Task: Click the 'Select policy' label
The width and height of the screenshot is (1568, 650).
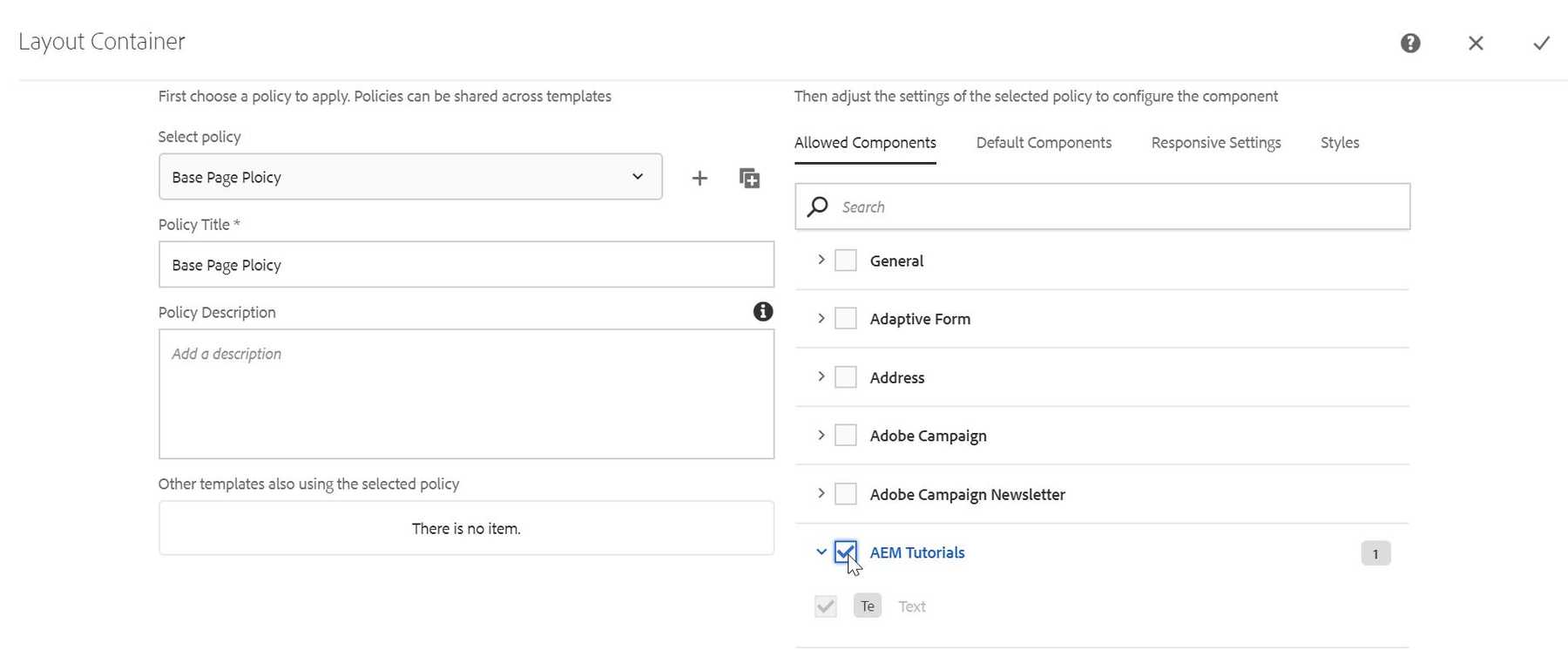Action: 199,137
